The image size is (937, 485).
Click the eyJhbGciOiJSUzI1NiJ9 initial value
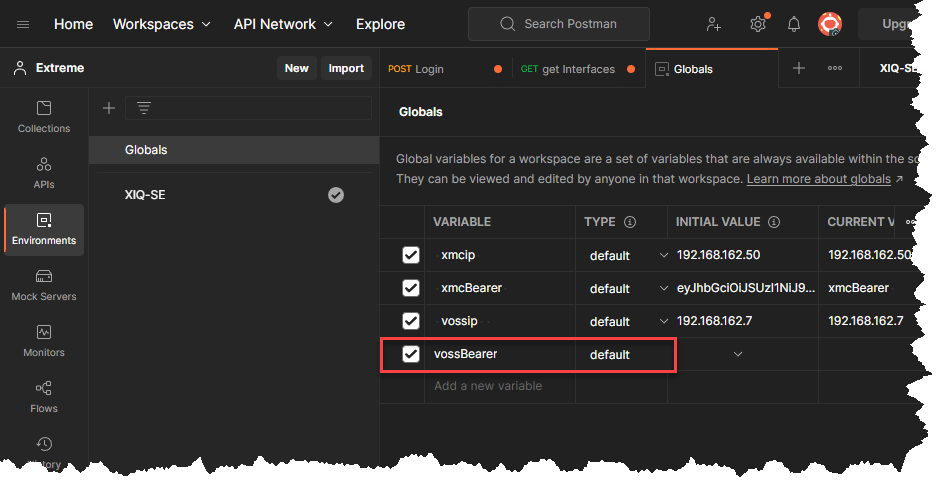click(x=746, y=288)
